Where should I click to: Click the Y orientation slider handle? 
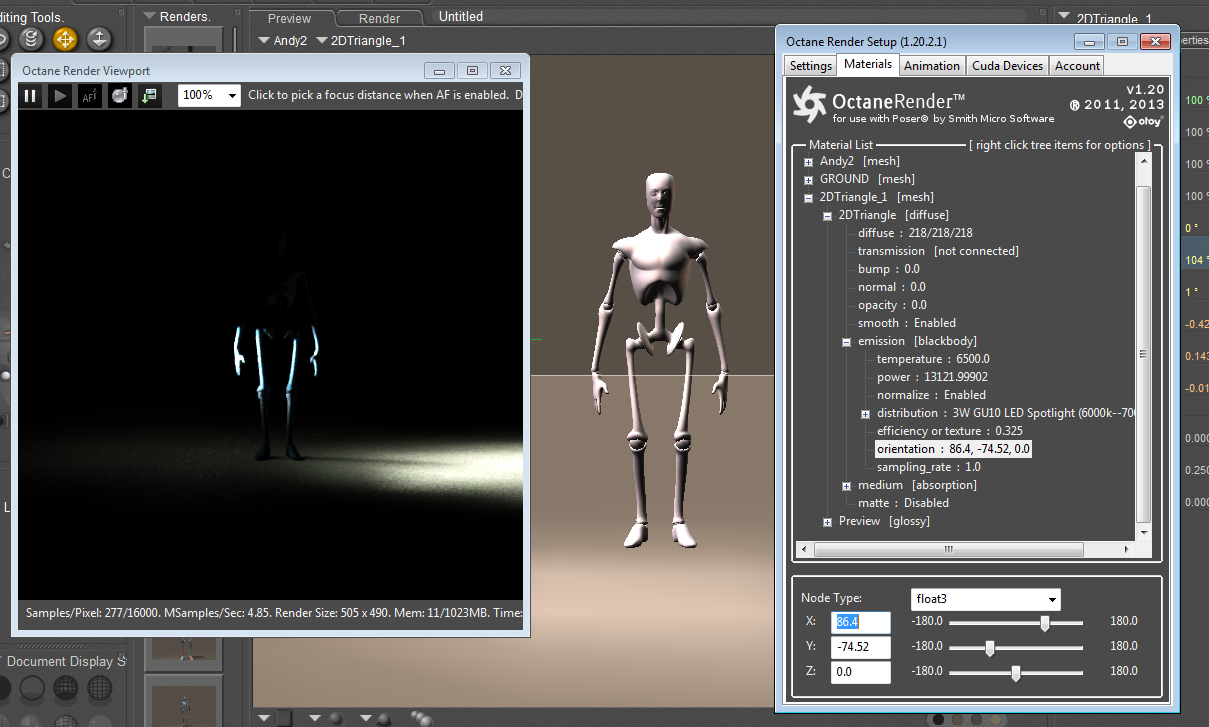(989, 647)
